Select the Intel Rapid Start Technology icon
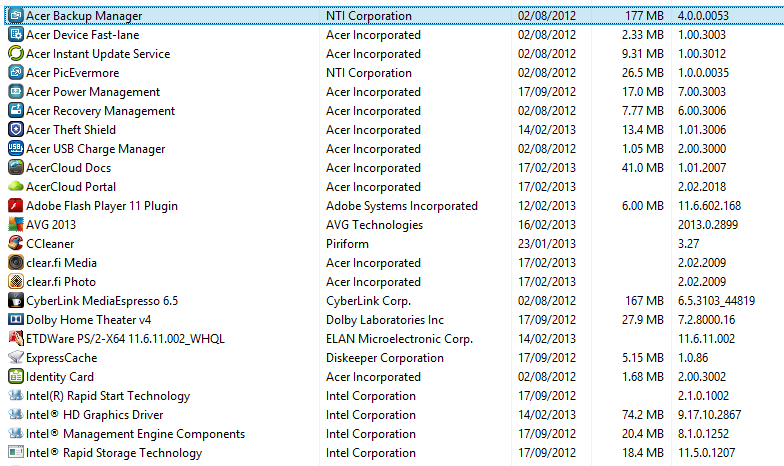Screen dimensions: 784x466 (16, 396)
